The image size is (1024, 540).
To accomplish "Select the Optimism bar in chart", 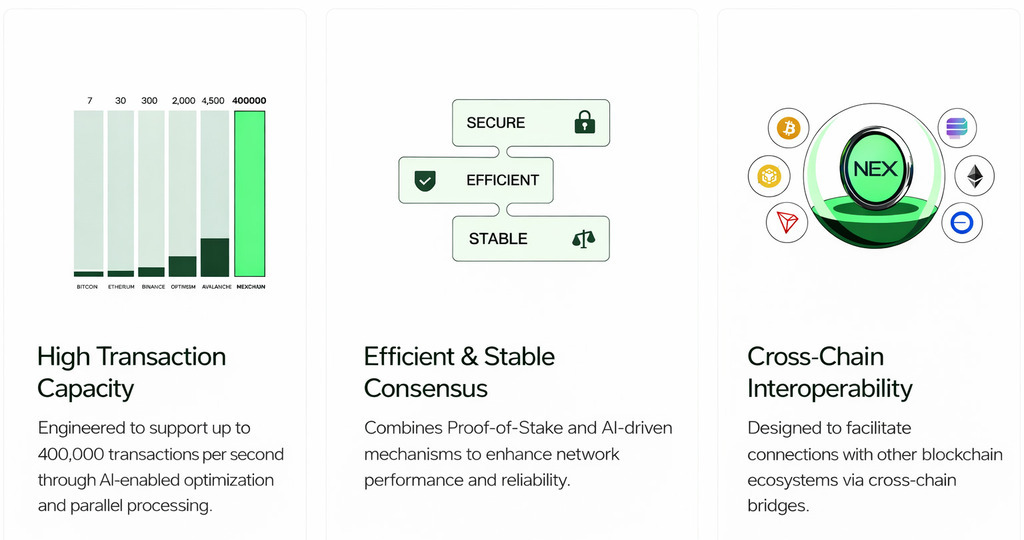I will pos(183,266).
